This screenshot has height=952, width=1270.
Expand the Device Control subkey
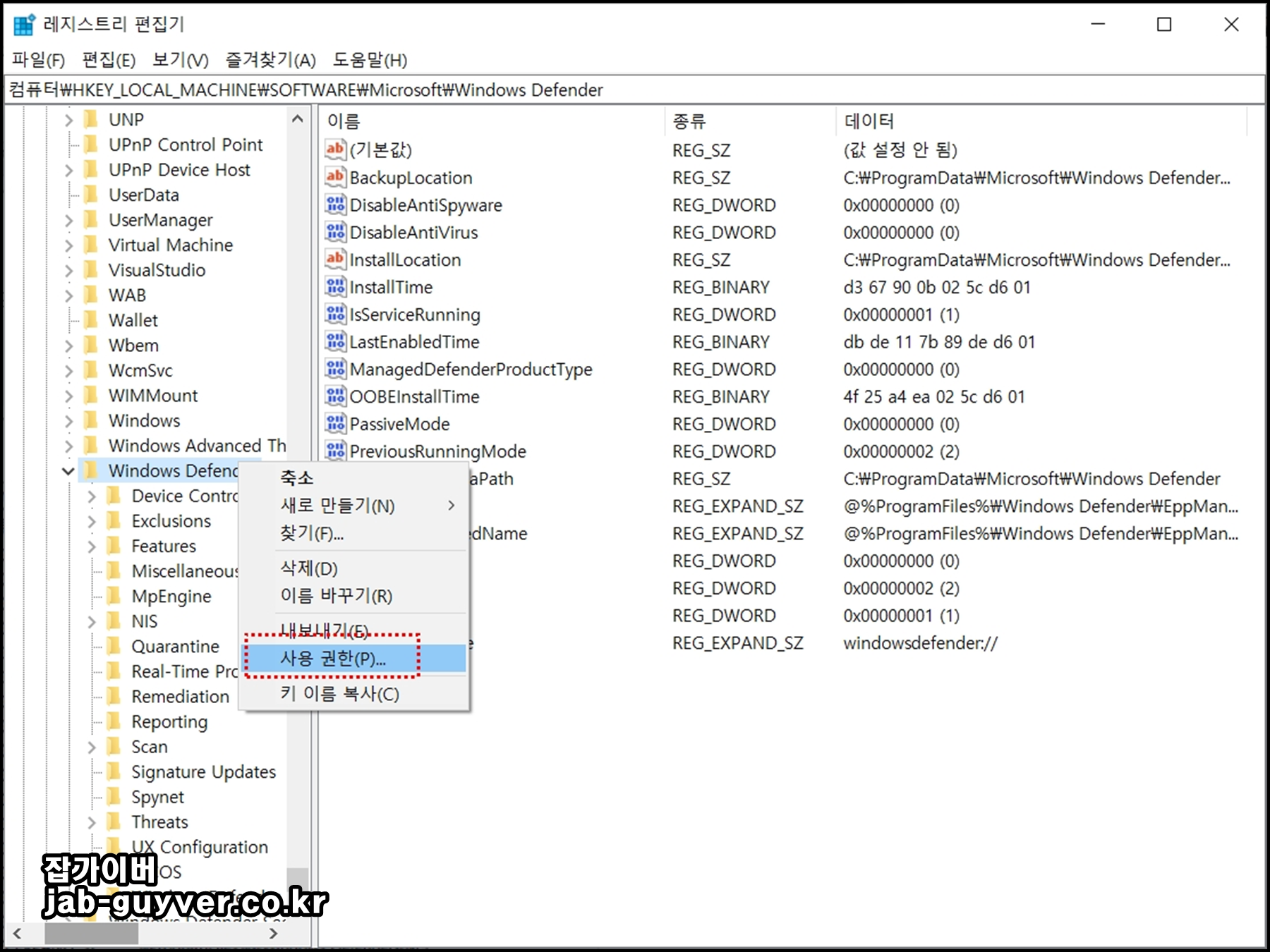pyautogui.click(x=92, y=496)
